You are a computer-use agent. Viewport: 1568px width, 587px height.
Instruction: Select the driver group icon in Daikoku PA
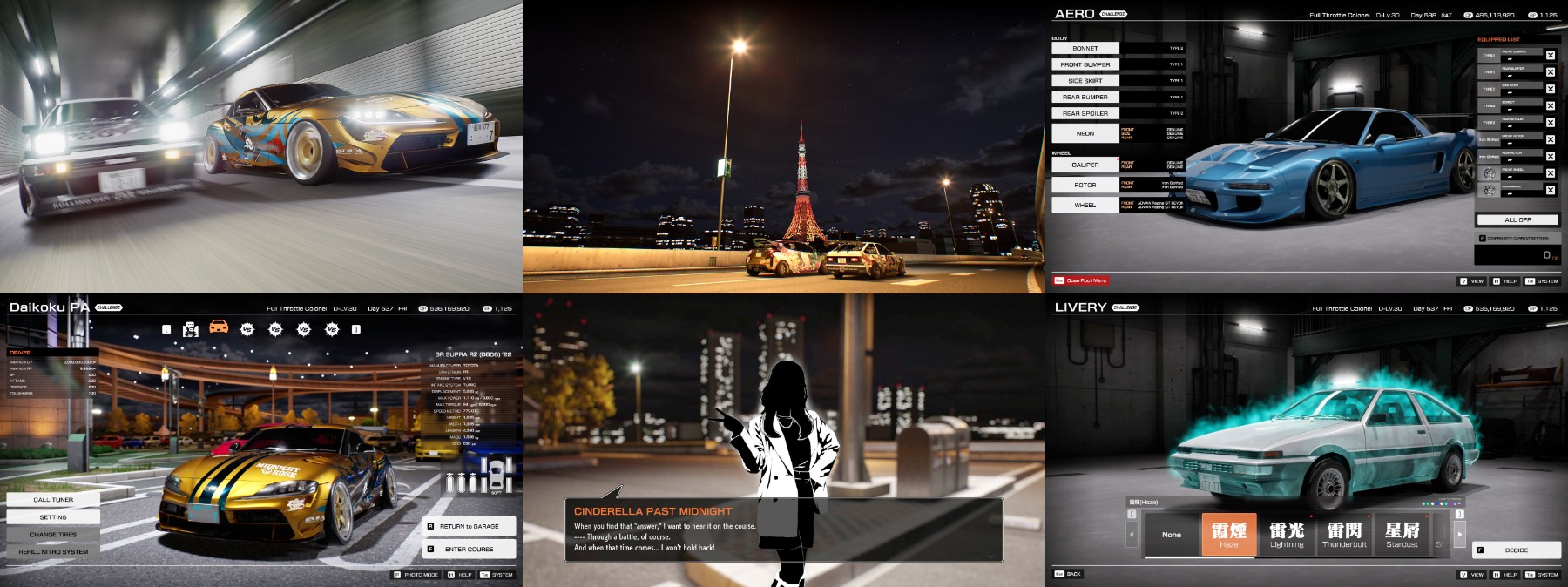pyautogui.click(x=191, y=329)
